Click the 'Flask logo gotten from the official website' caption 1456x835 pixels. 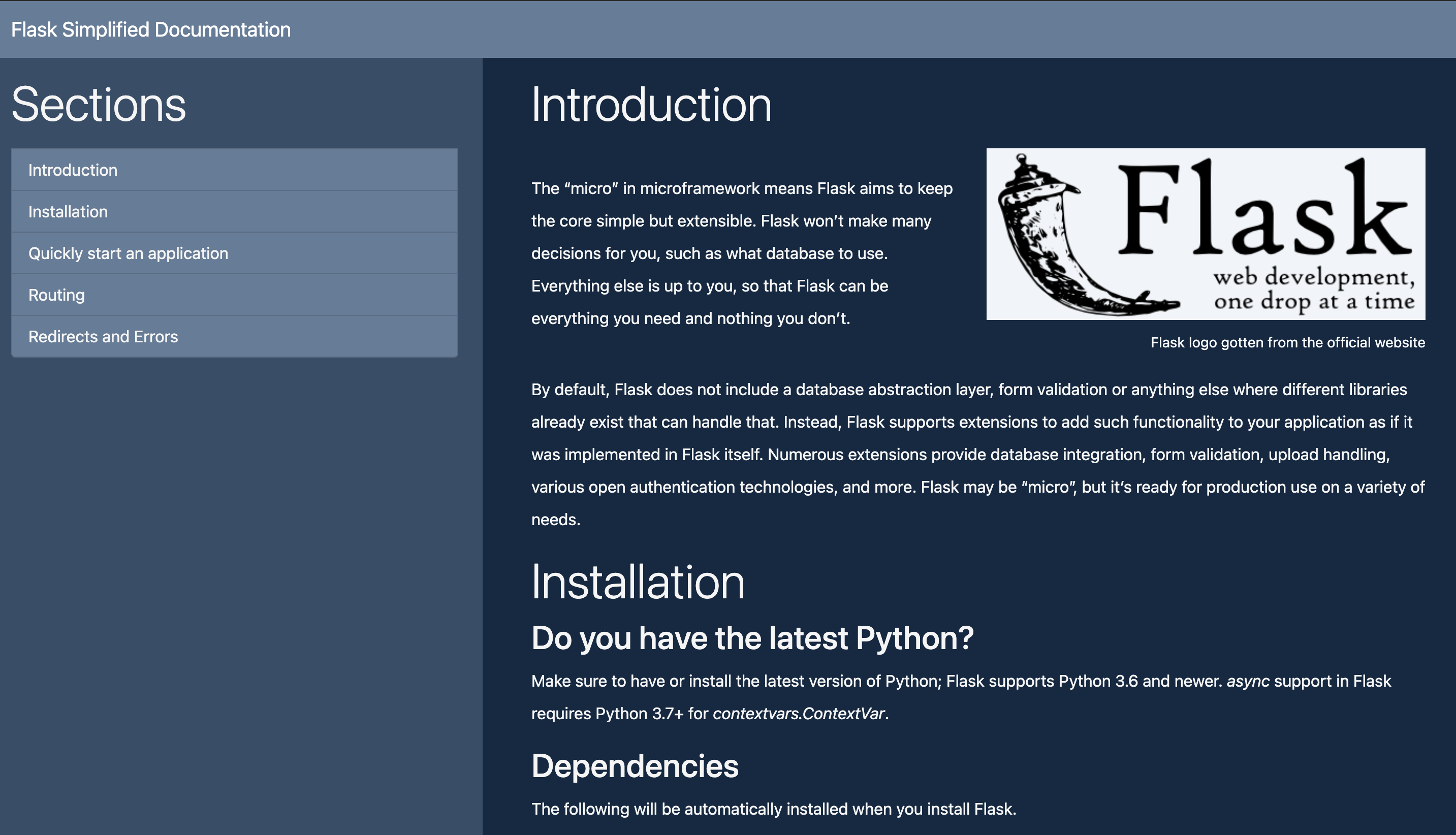click(x=1287, y=342)
